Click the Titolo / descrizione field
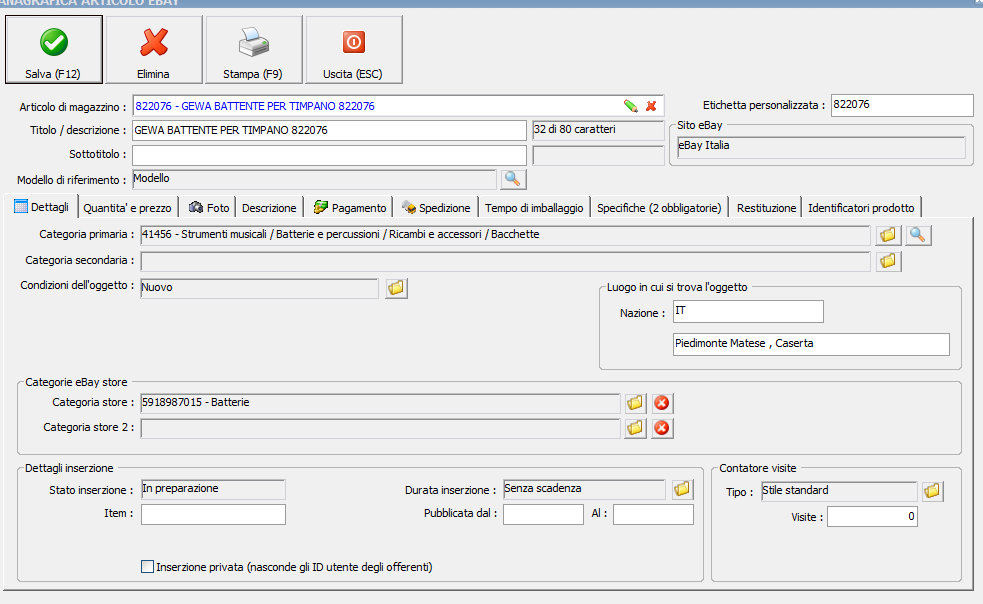983x604 pixels. pos(329,130)
